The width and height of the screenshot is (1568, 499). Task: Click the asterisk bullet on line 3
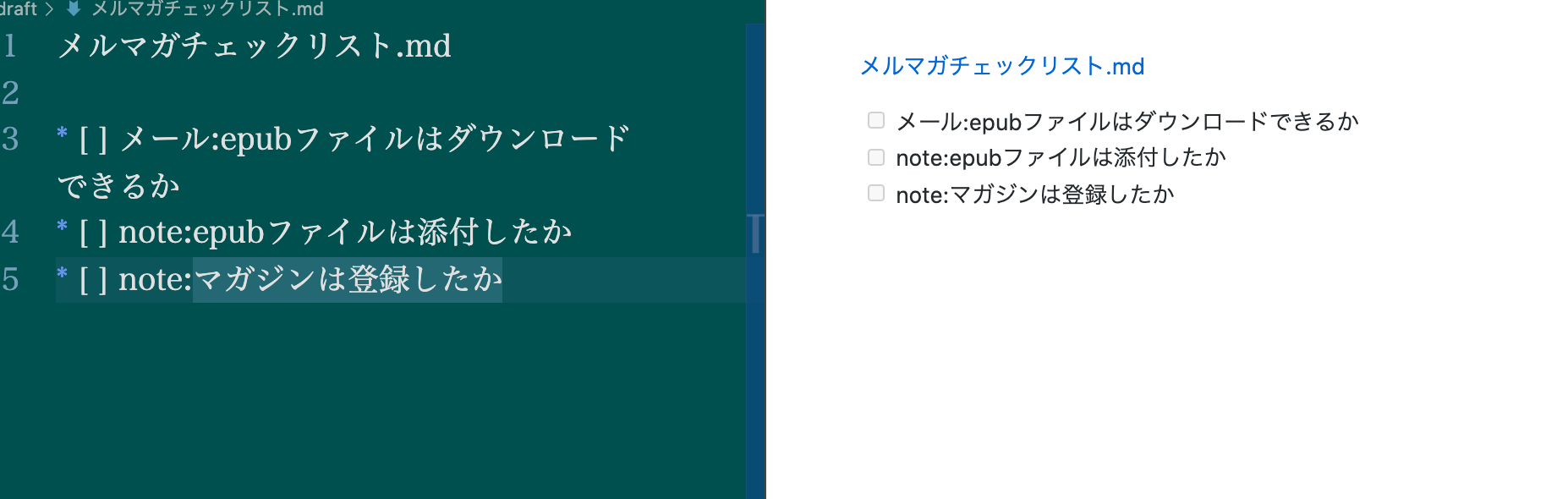coord(62,134)
